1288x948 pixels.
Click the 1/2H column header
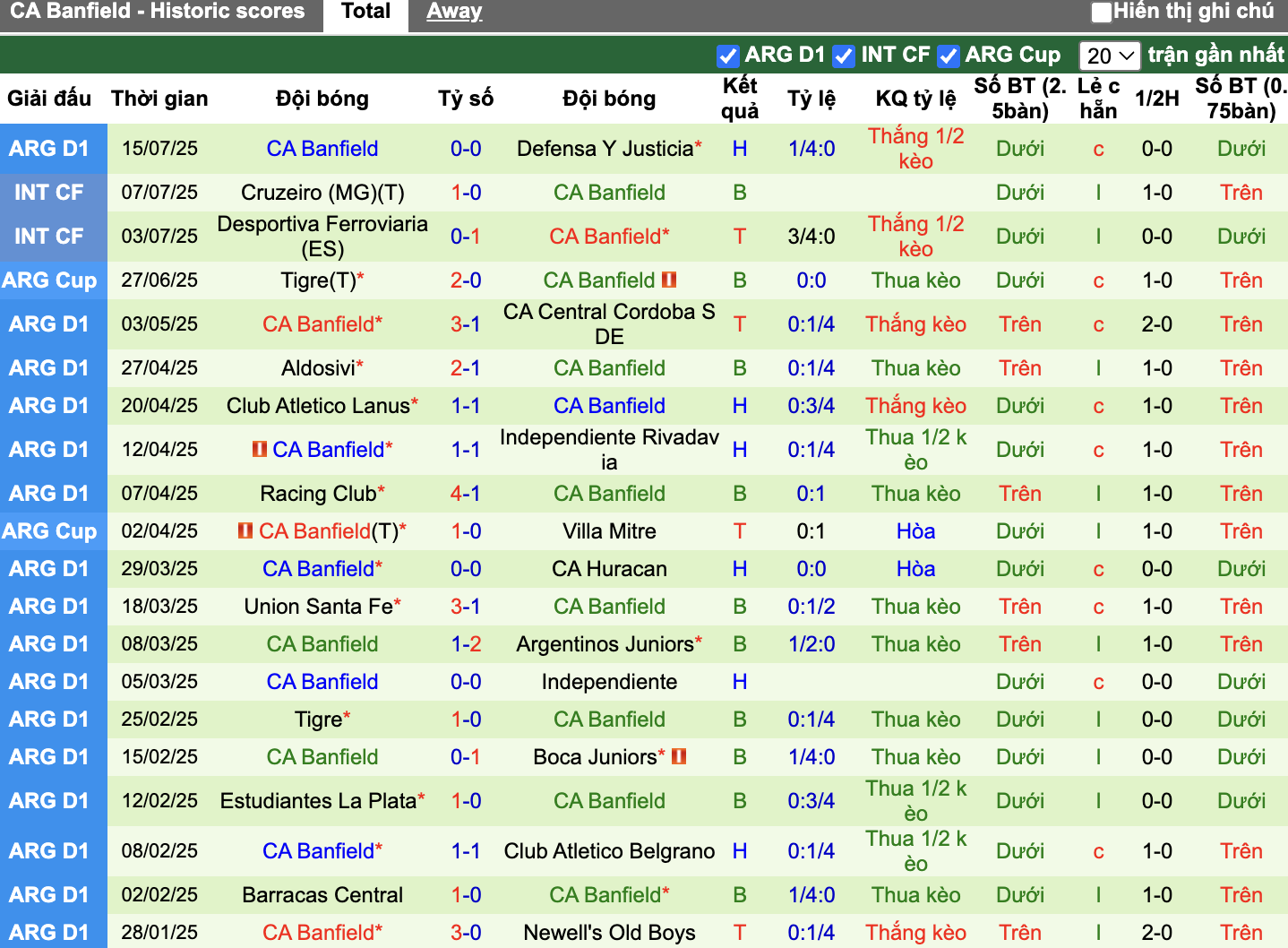click(x=1156, y=99)
